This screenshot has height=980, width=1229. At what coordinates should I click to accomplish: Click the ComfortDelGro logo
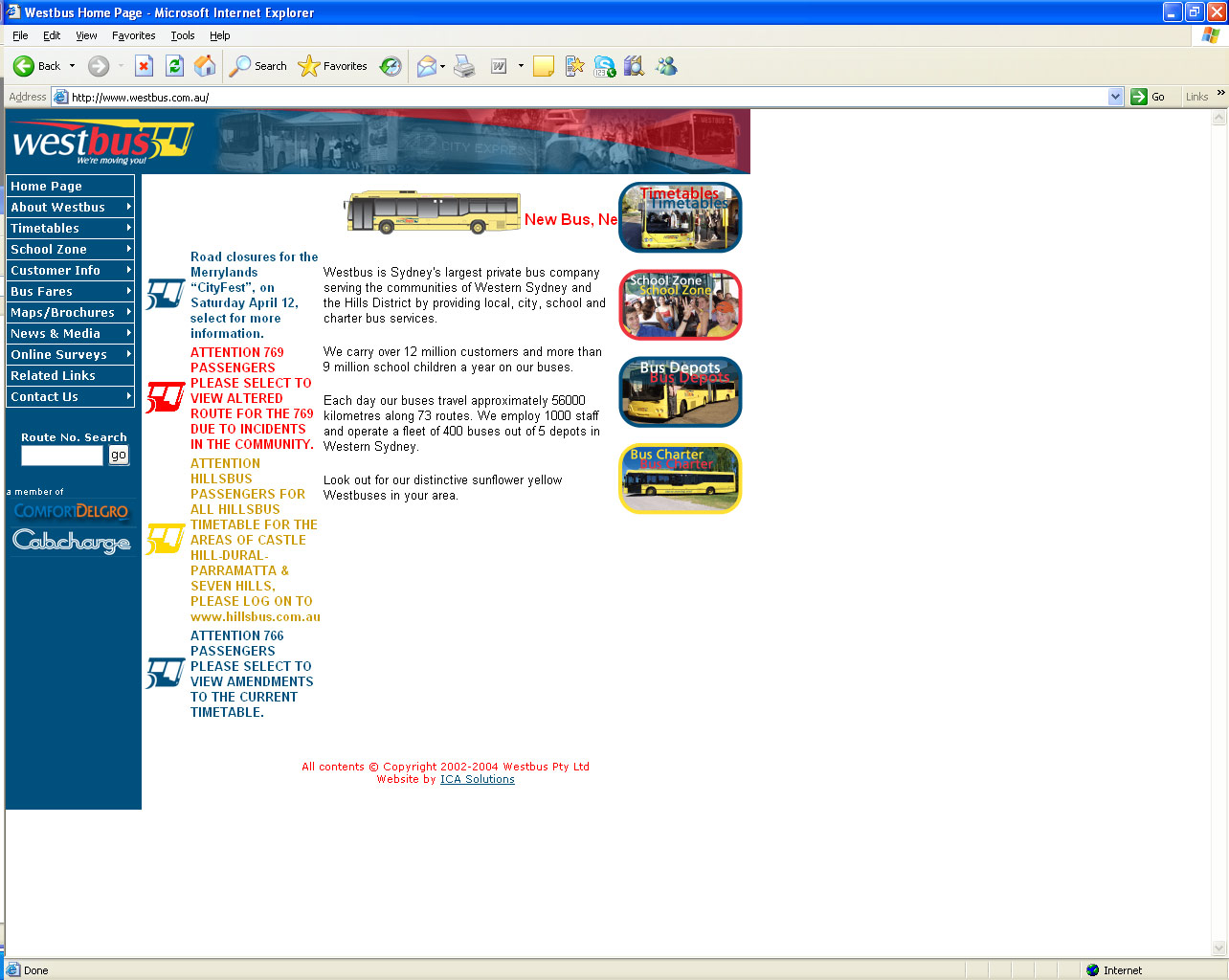pos(71,511)
